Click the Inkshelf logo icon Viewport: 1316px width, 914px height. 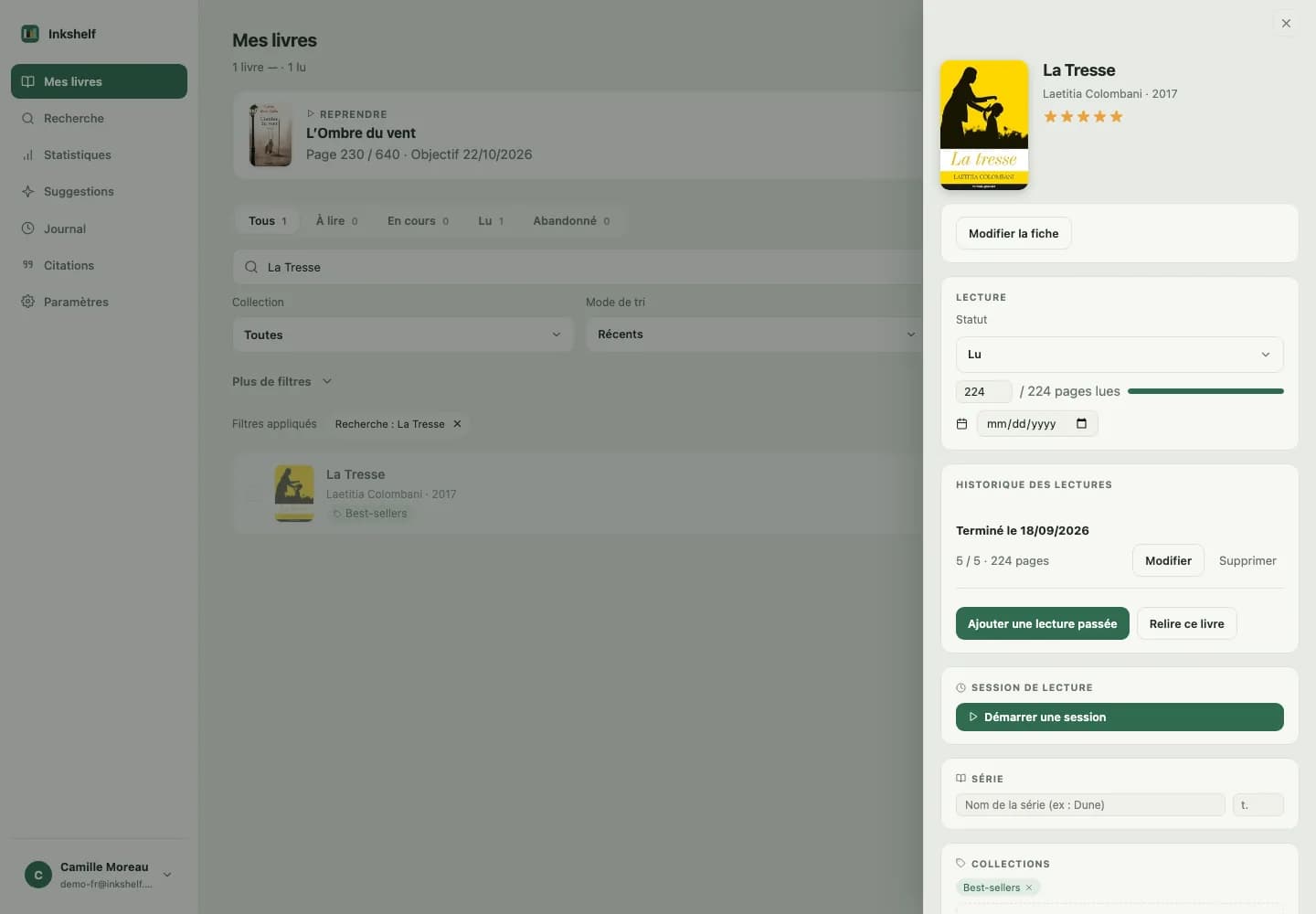(x=30, y=34)
